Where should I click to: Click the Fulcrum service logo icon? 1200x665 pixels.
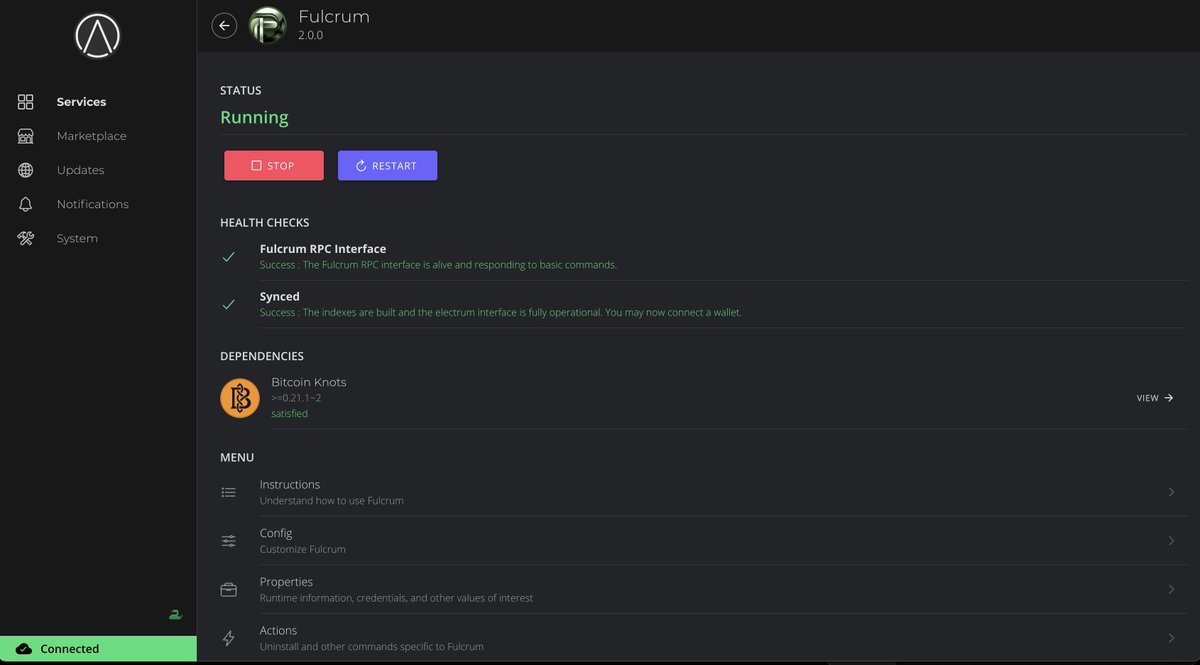(267, 26)
